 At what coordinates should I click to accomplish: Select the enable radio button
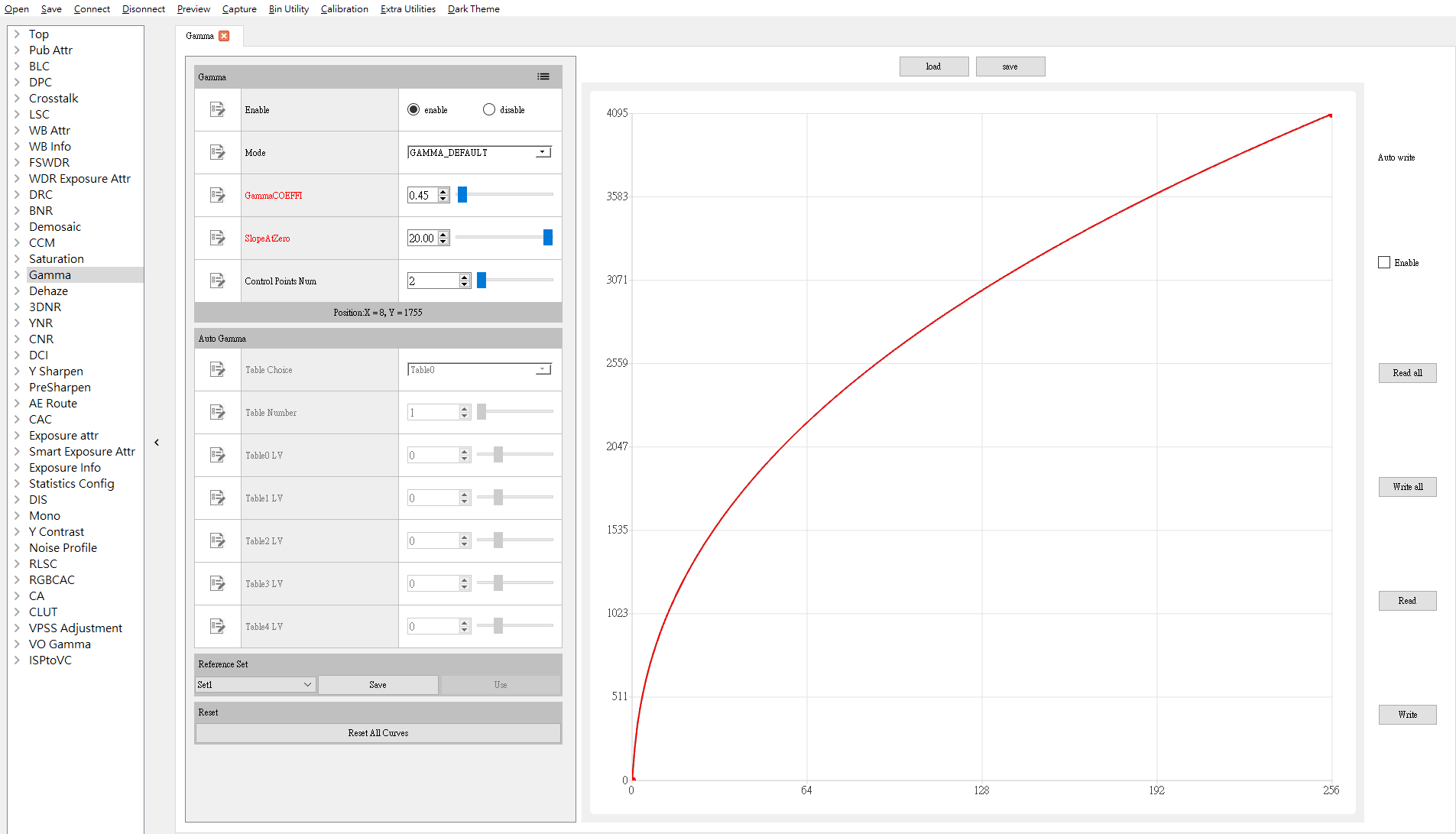[413, 110]
